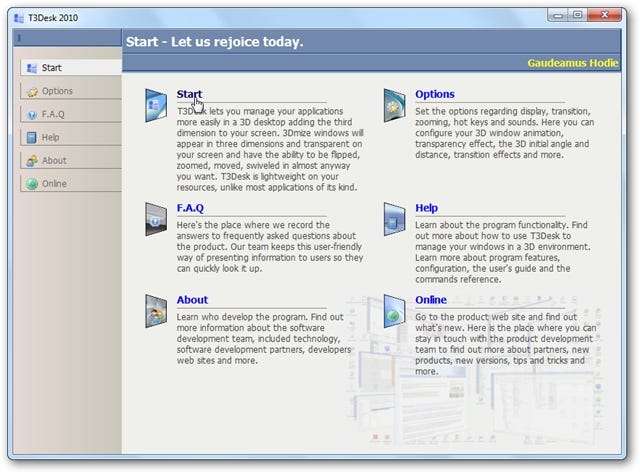Click the Options section 3D icon in main panel
The width and height of the screenshot is (640, 473).
click(395, 105)
